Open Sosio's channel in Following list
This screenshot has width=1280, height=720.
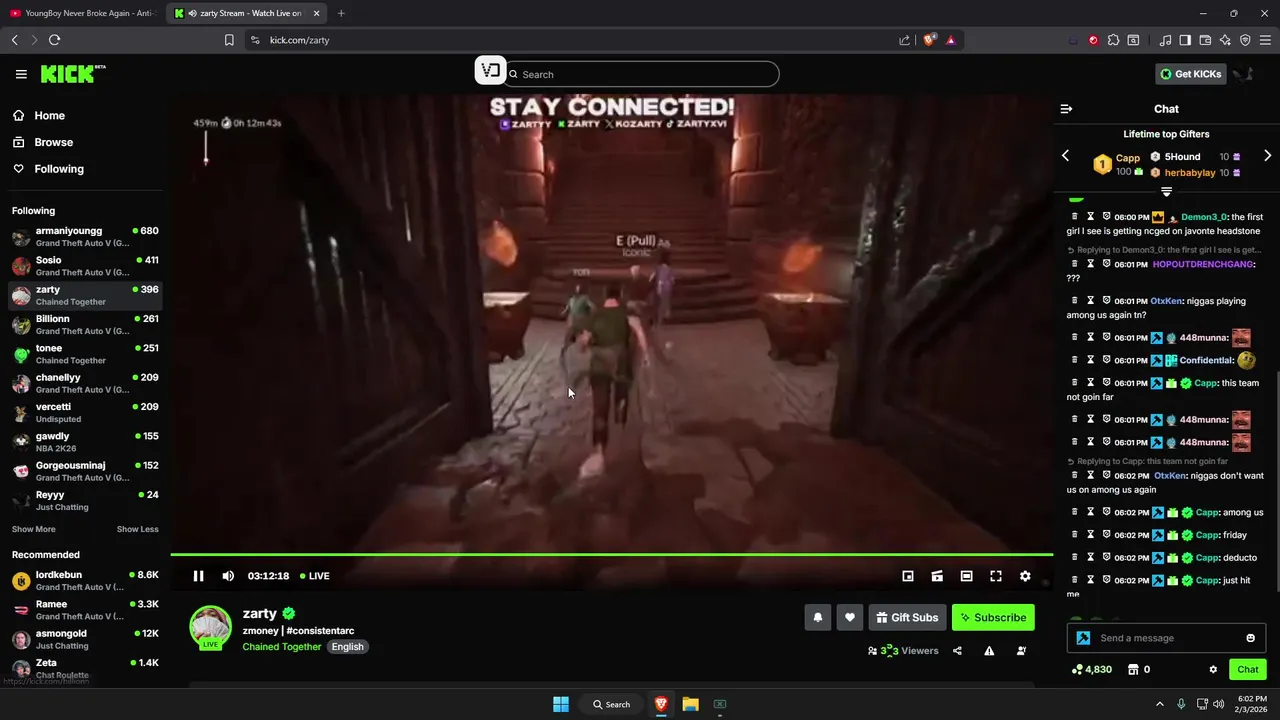coord(85,266)
